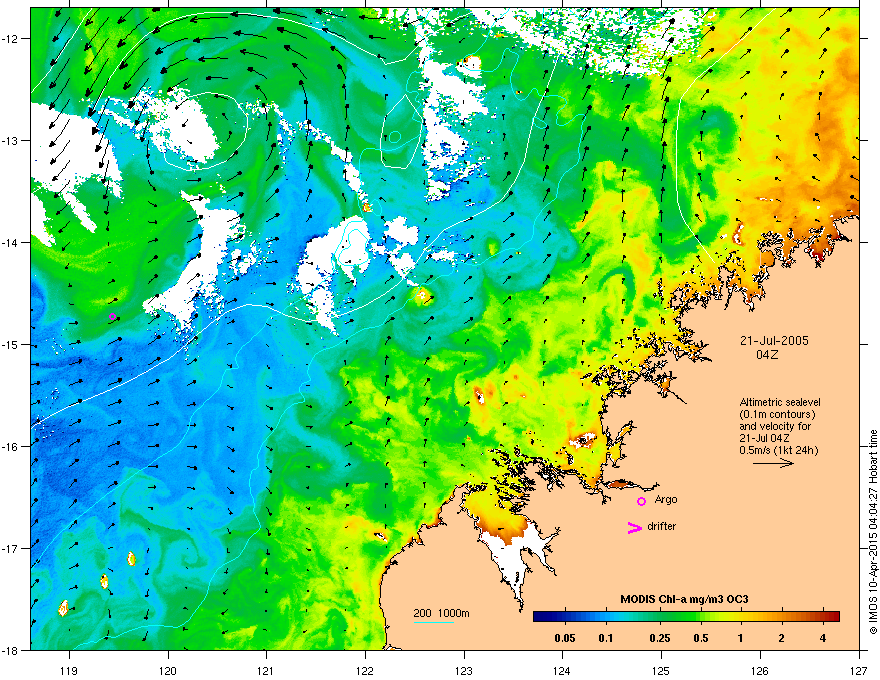Viewport: 880px width, 680px height.
Task: Click the 0.1 colorbar tick value
Action: (x=606, y=638)
